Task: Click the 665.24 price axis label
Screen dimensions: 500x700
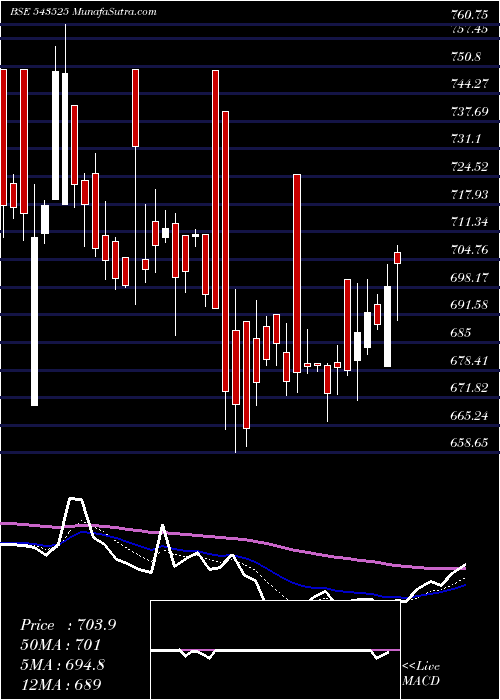Action: tap(468, 416)
